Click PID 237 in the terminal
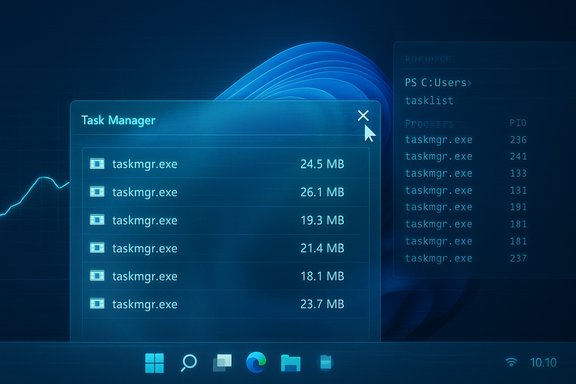The height and width of the screenshot is (384, 576). [518, 258]
